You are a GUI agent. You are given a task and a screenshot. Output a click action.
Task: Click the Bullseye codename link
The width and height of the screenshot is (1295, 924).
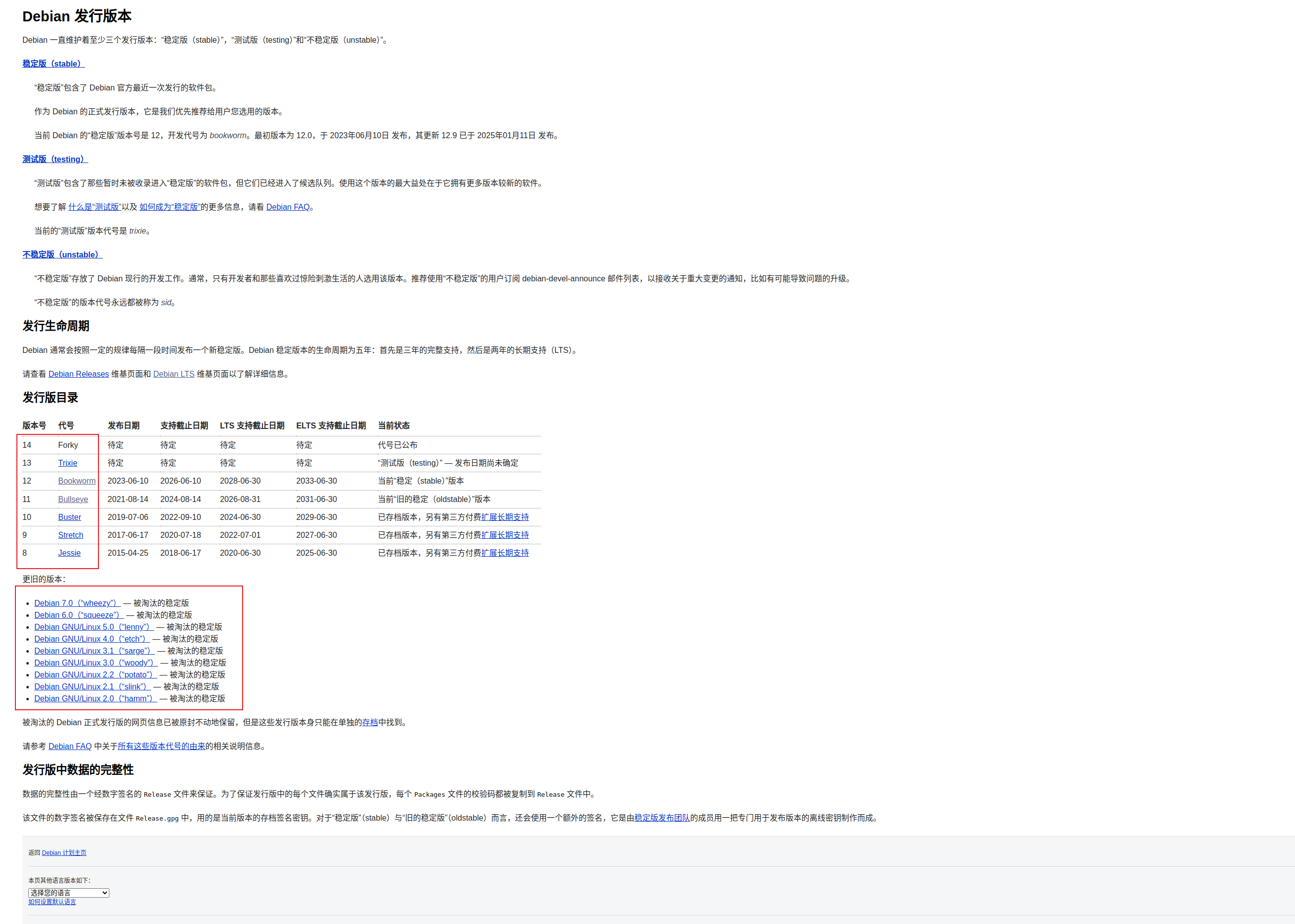73,499
